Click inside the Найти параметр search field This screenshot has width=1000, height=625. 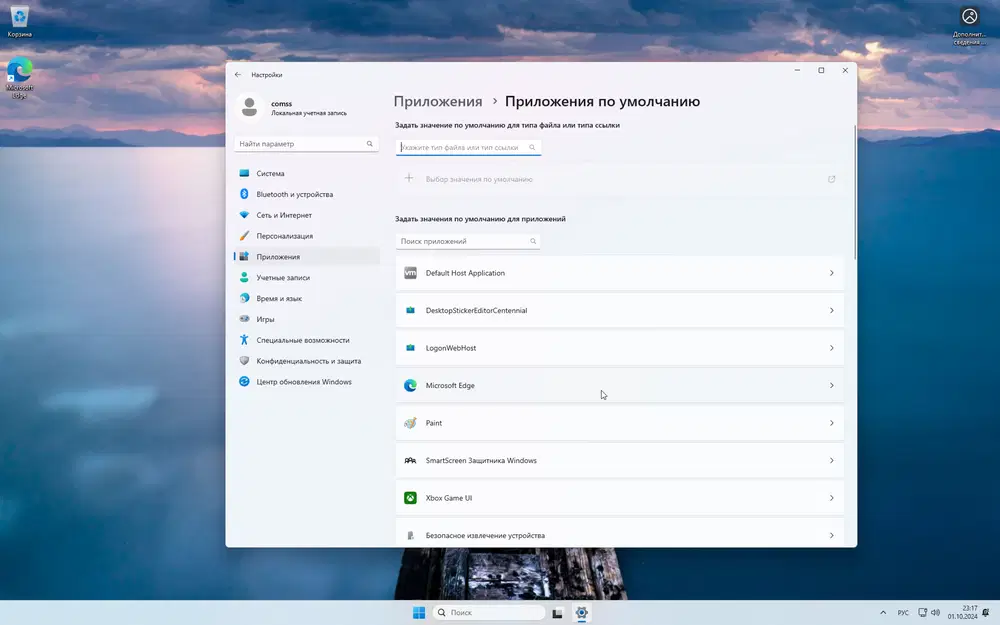click(x=306, y=143)
